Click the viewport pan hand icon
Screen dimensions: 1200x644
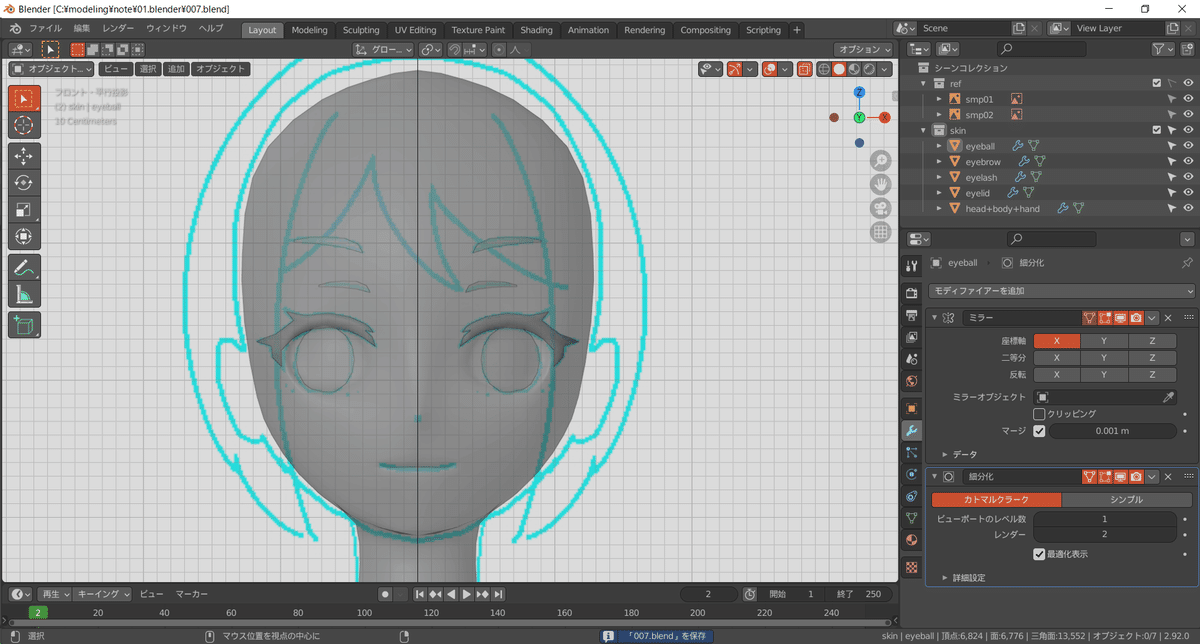pos(881,184)
